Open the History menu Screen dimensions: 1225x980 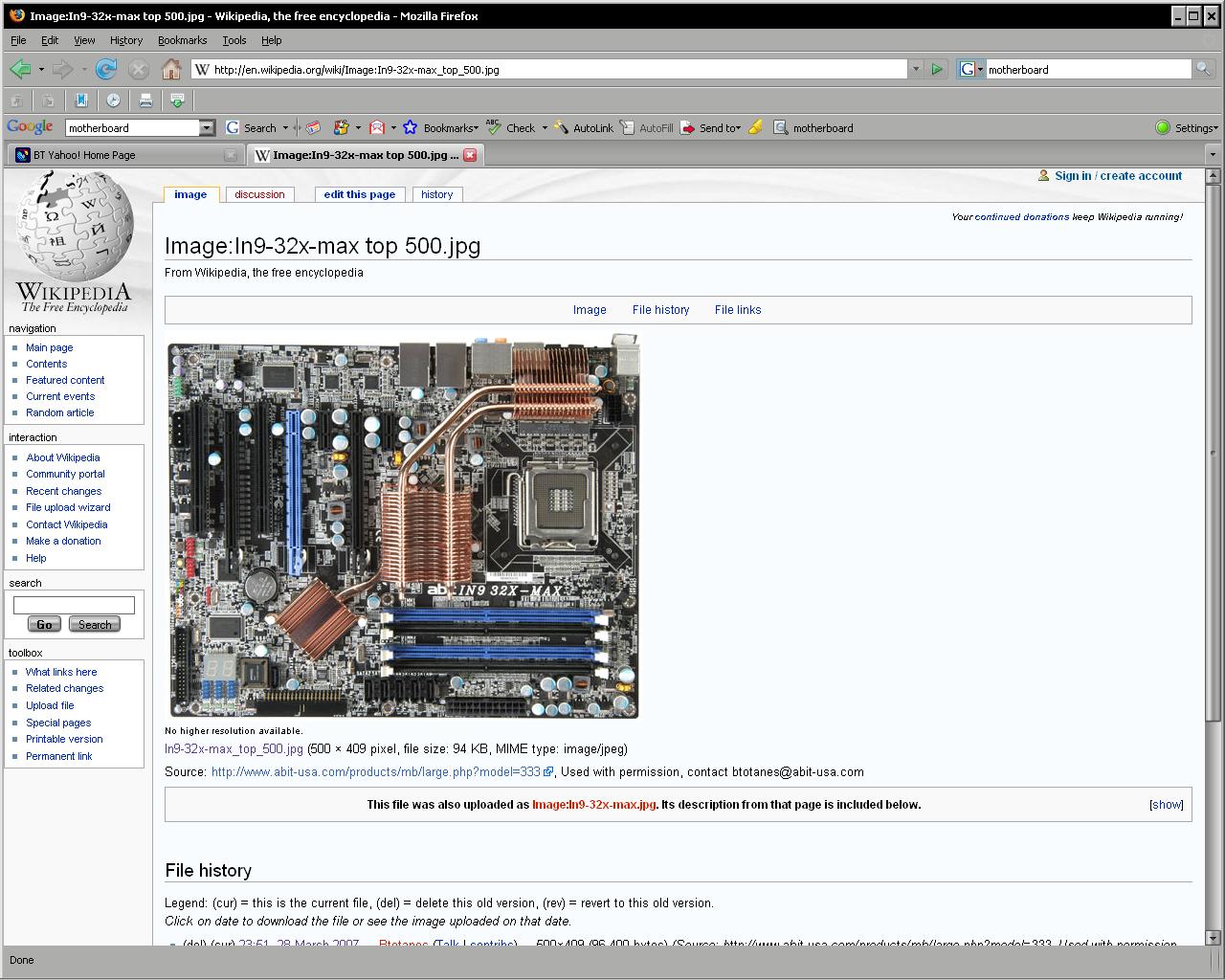[x=125, y=40]
